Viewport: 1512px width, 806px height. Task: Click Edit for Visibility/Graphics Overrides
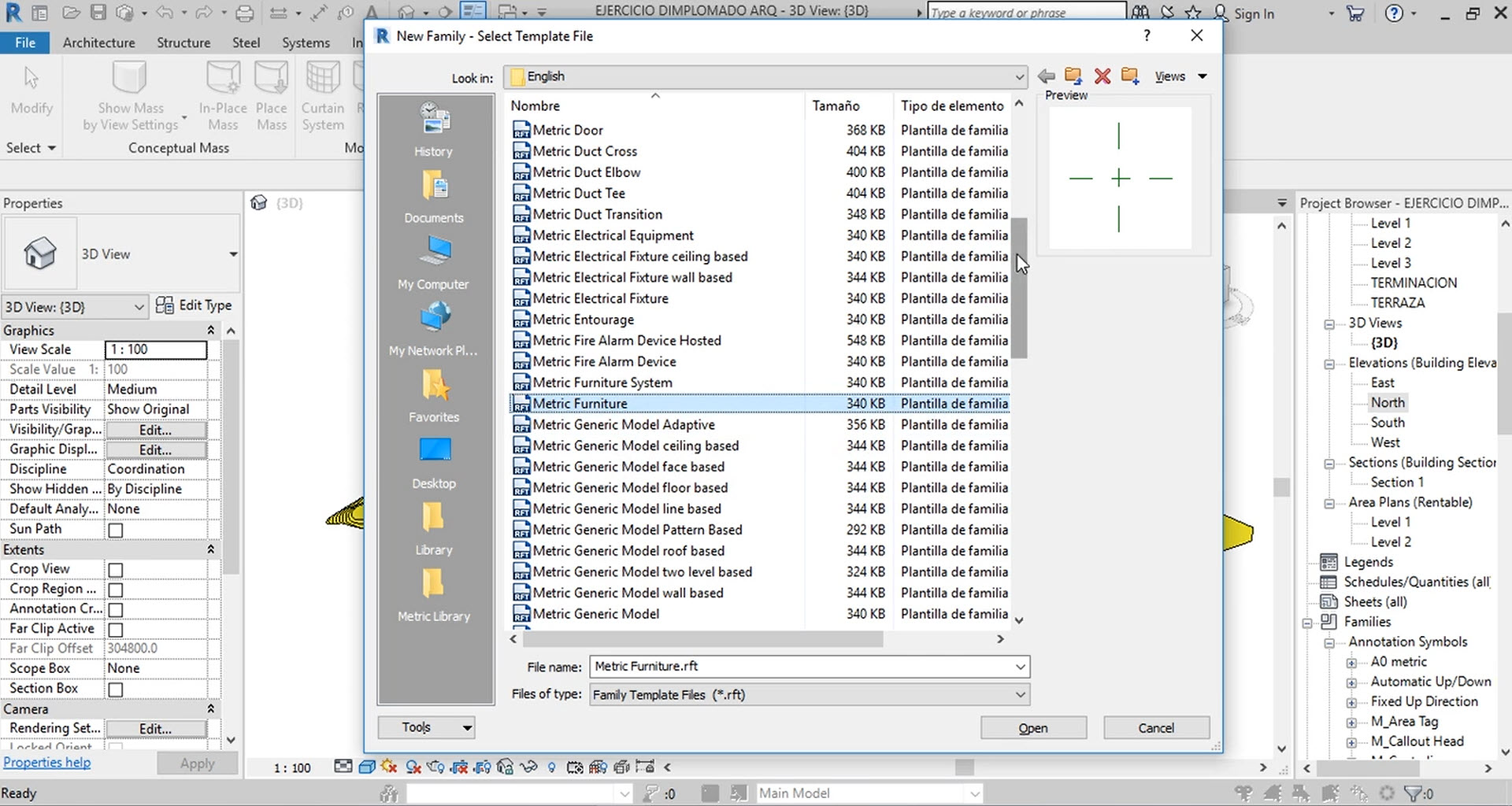[156, 431]
